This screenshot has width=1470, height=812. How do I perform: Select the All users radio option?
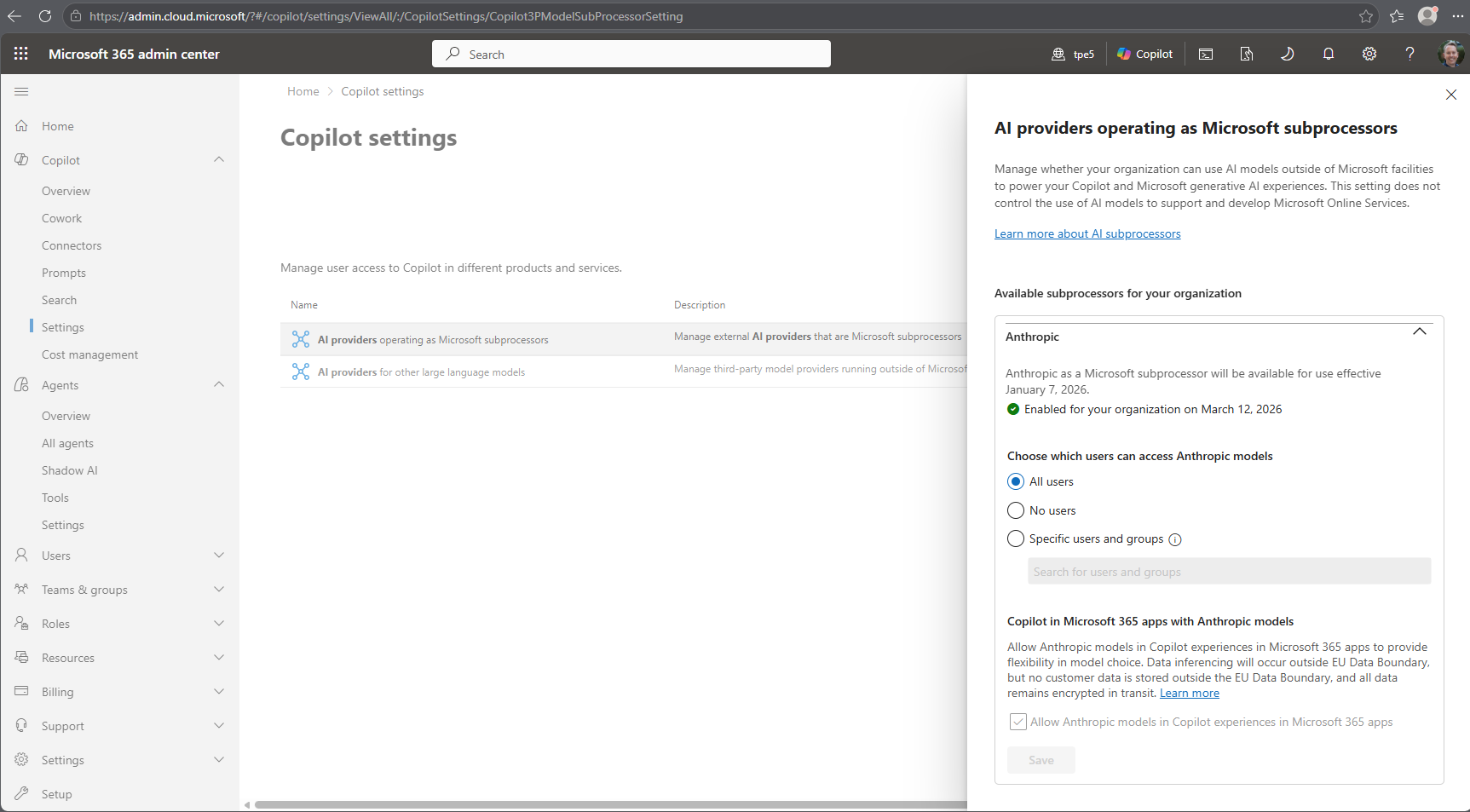pos(1016,481)
